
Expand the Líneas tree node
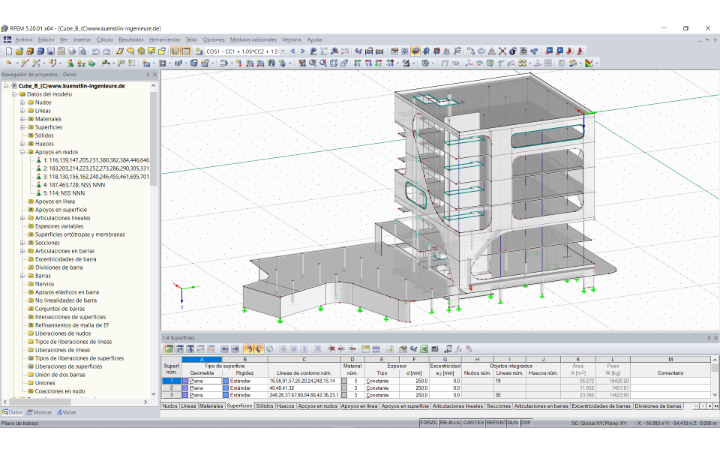coord(22,111)
